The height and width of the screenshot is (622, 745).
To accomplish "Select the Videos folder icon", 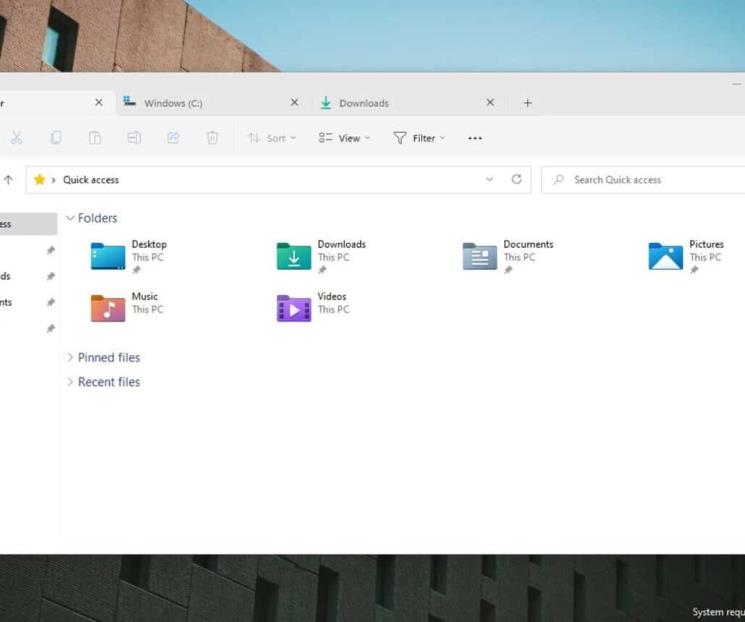I will click(x=294, y=308).
